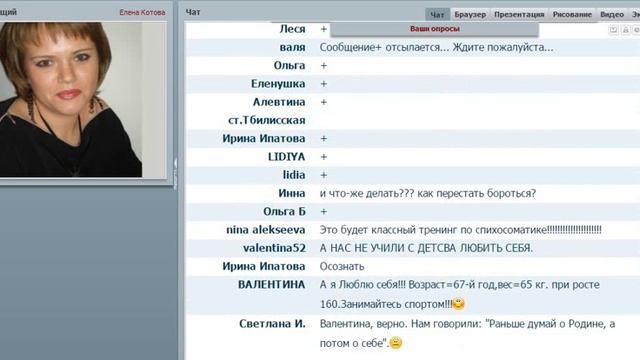This screenshot has height=360, width=640.
Task: Click the collapse handle between the panels
Action: [175, 173]
